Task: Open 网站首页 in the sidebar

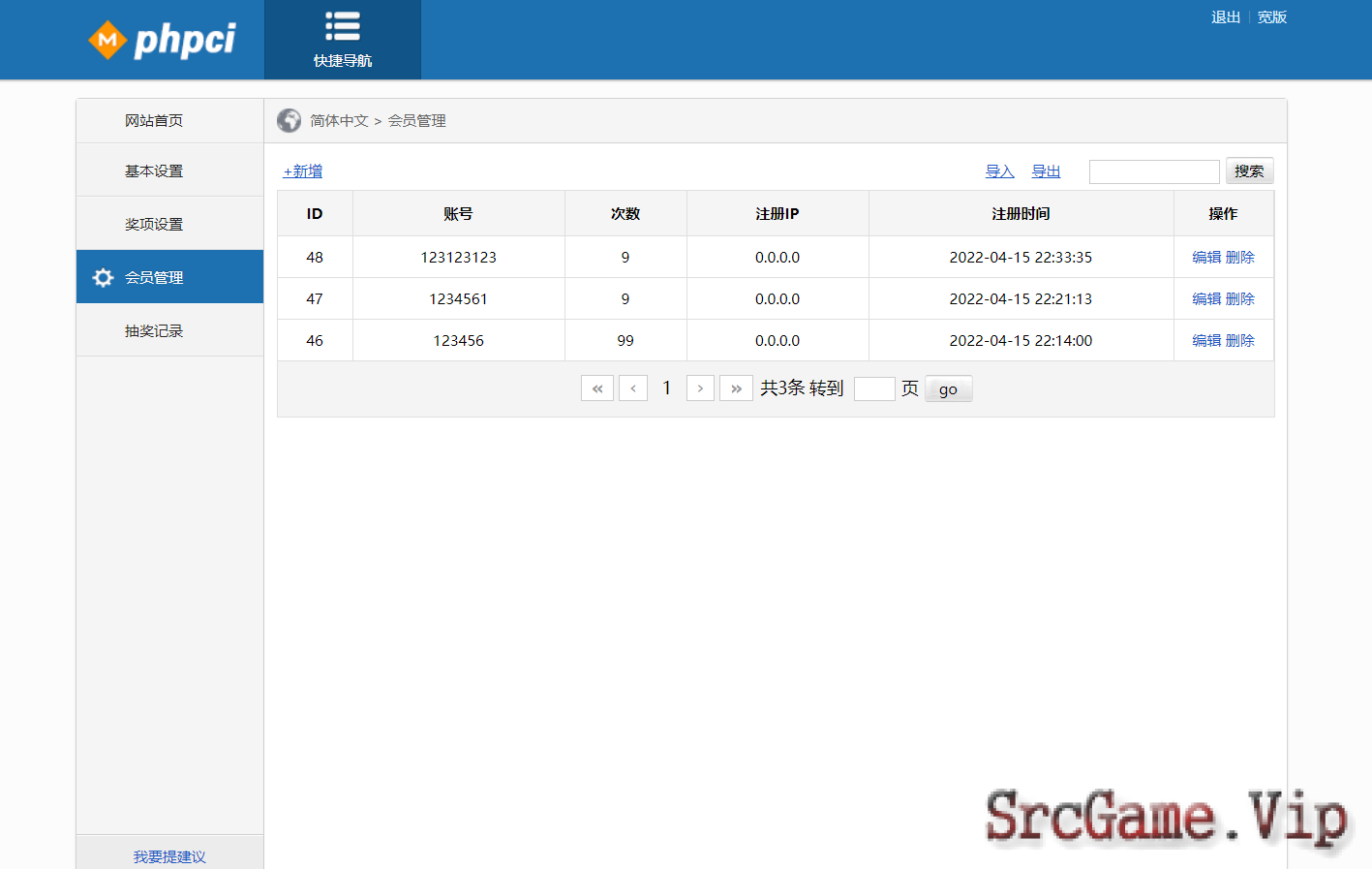Action: click(154, 121)
